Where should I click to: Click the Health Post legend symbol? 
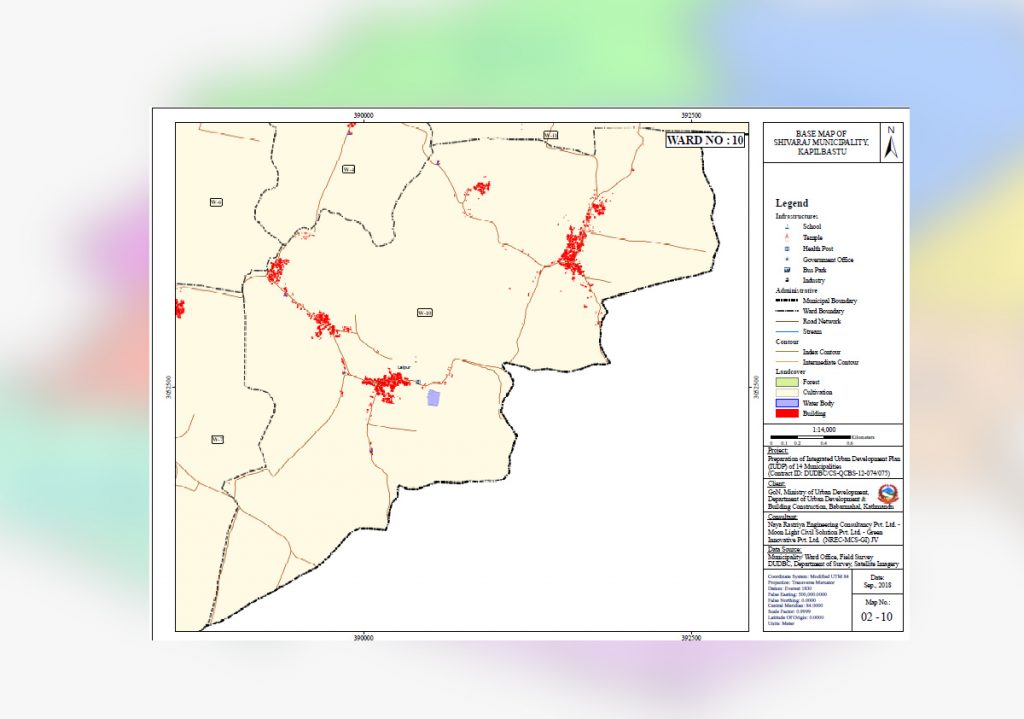(x=787, y=249)
